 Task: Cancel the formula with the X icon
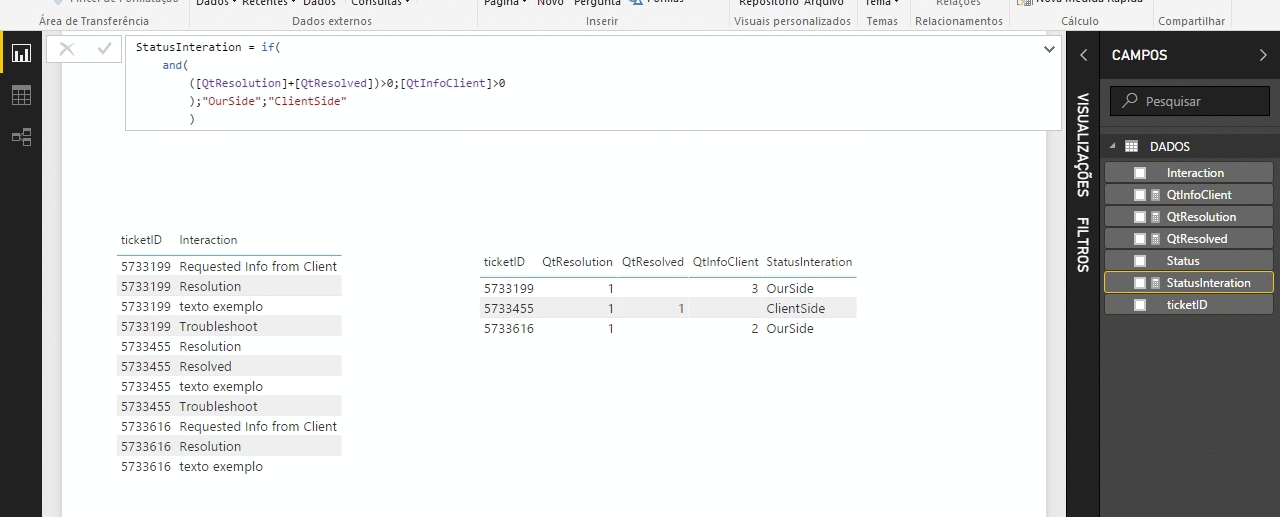(x=67, y=49)
